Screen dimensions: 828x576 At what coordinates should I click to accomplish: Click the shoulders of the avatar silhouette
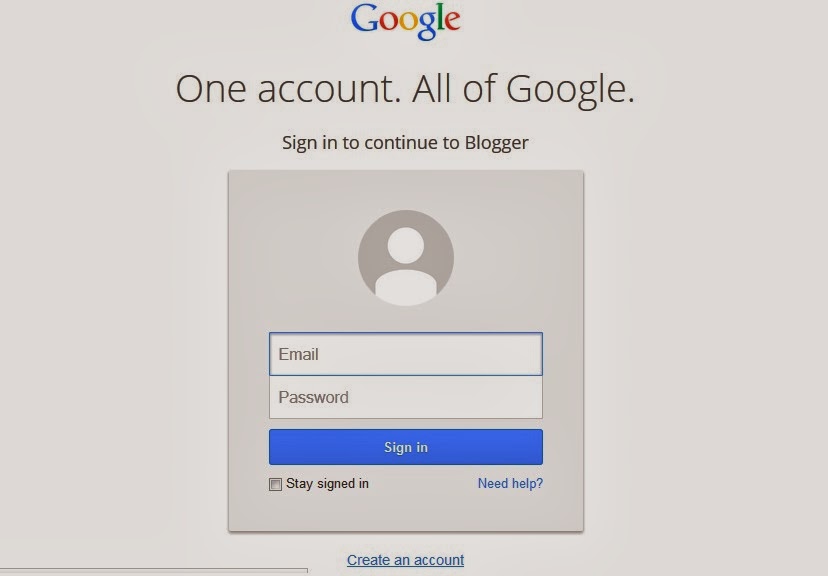coord(406,288)
